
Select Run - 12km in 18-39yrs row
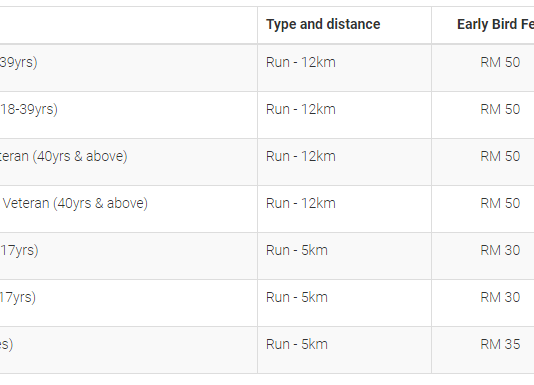pos(301,109)
